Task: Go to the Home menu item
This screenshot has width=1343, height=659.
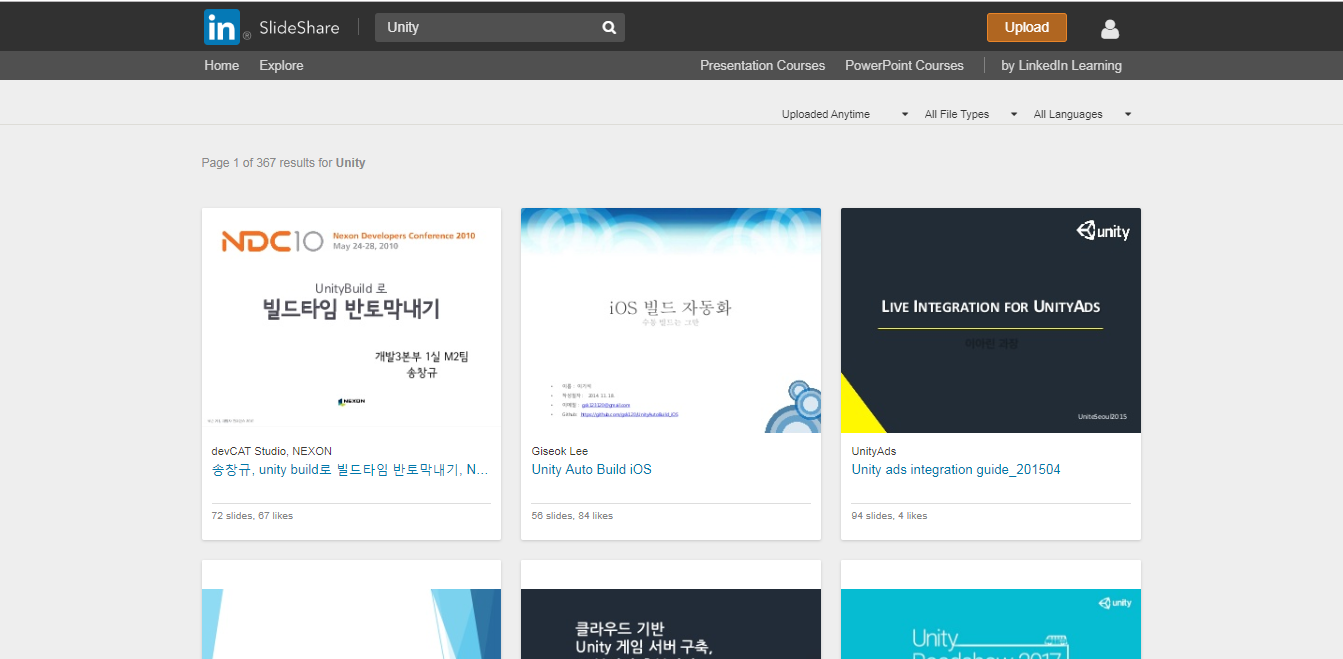Action: (222, 65)
